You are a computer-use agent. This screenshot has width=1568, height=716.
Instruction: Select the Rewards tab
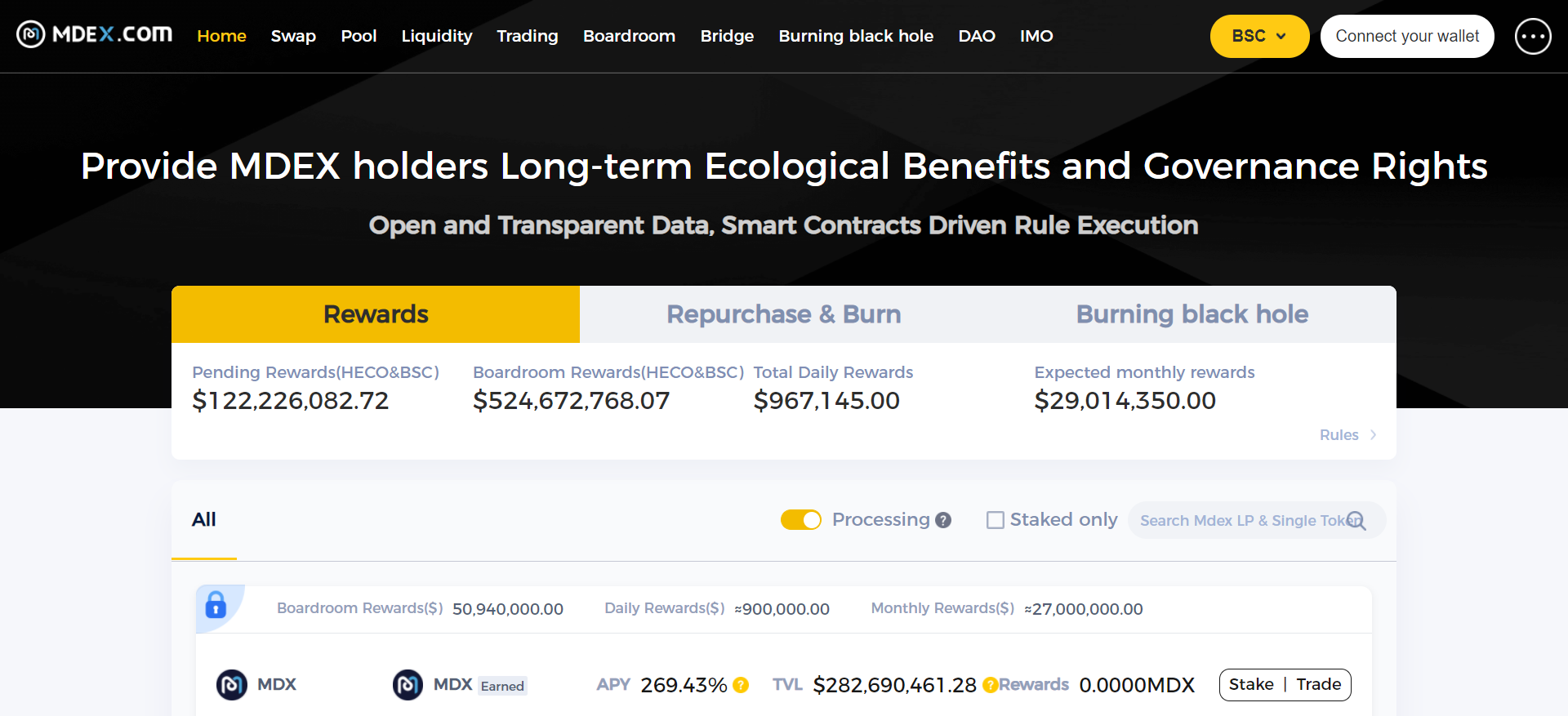tap(376, 314)
